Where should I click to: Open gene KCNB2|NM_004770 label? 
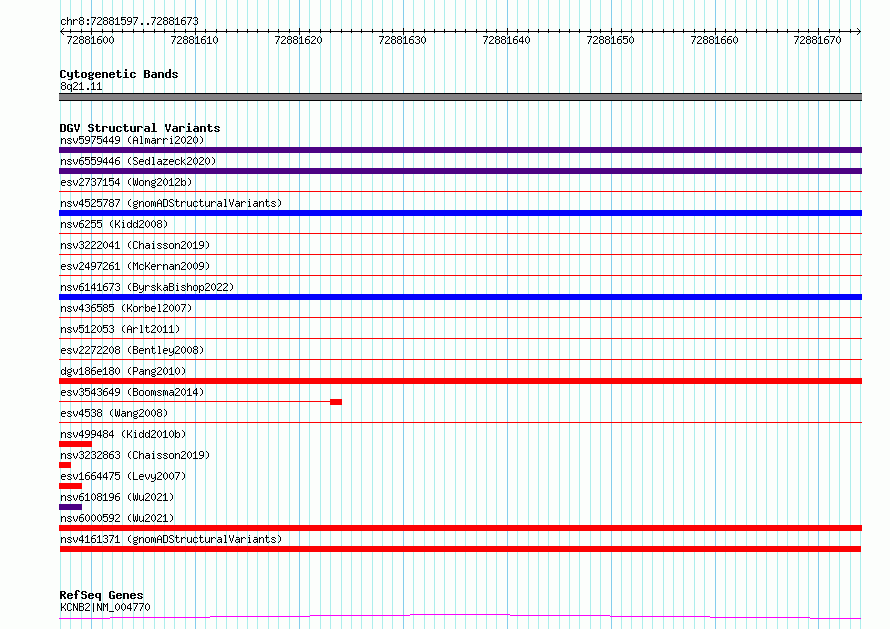point(105,607)
